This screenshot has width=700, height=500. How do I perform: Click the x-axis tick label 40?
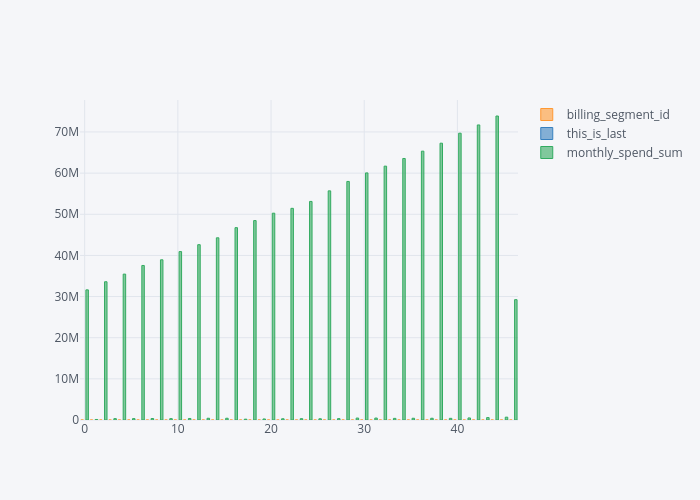457,430
